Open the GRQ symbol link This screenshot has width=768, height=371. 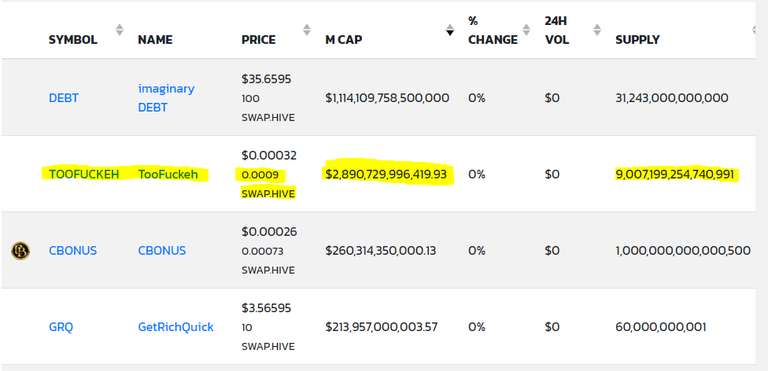pos(61,327)
